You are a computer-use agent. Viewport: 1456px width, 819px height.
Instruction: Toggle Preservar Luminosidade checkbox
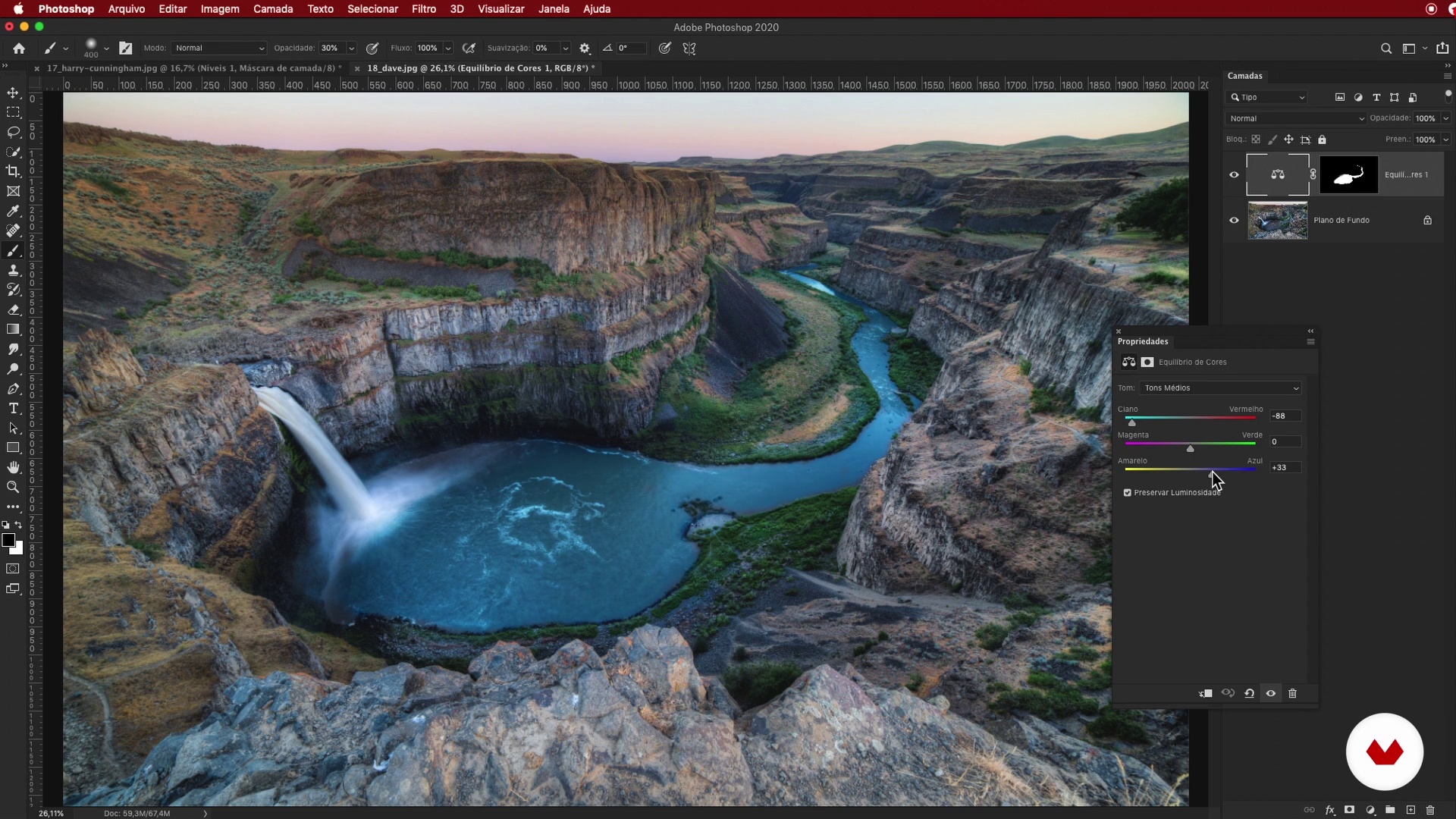point(1128,493)
